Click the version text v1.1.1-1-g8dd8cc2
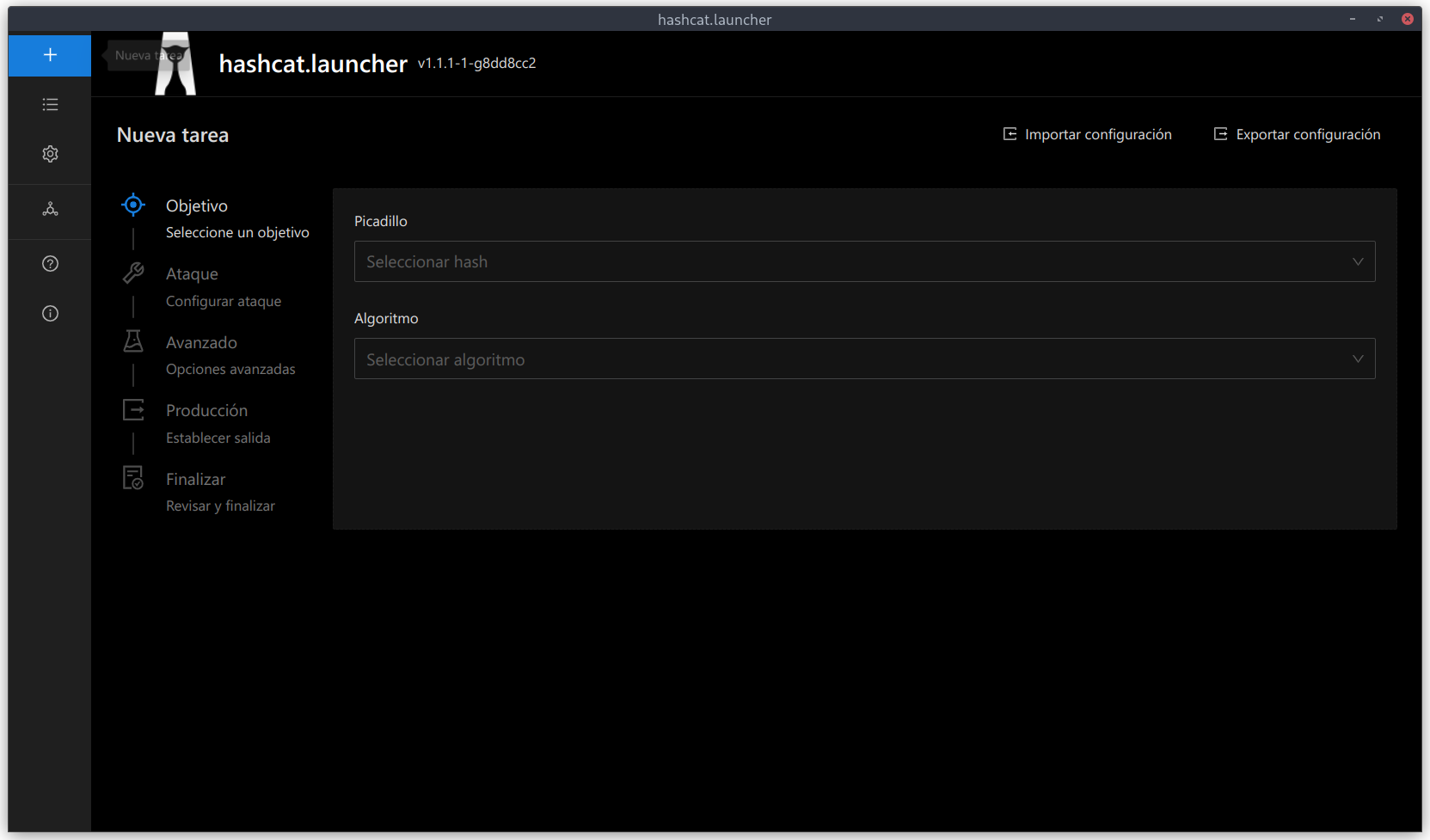The height and width of the screenshot is (840, 1430). click(x=476, y=63)
